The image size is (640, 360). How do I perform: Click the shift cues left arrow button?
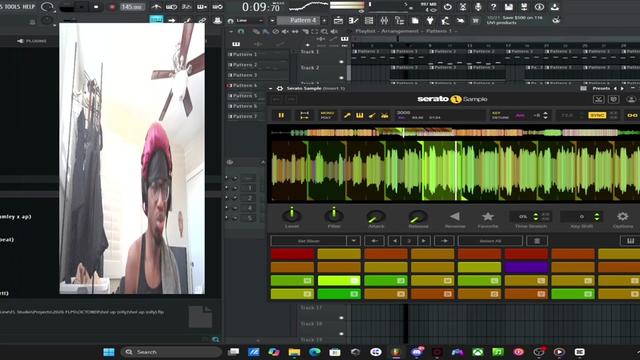(x=374, y=241)
